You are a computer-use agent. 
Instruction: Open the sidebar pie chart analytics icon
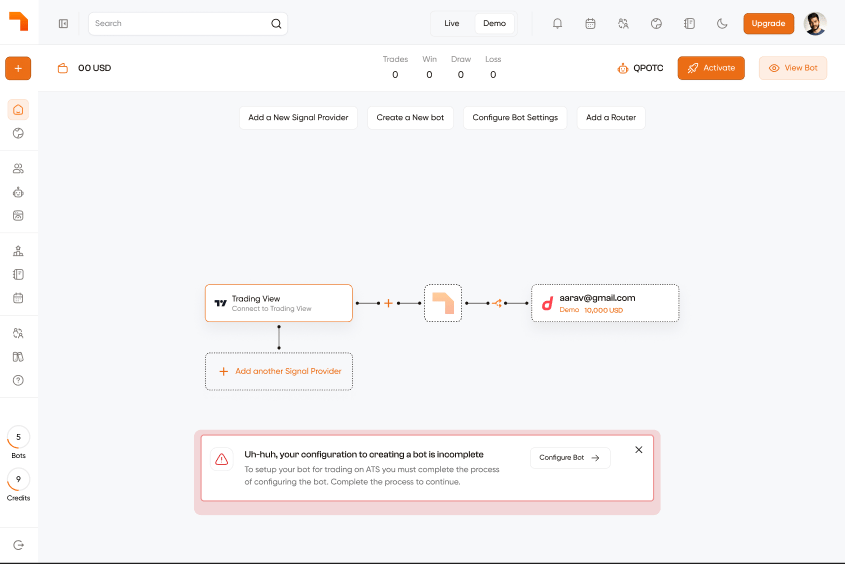pyautogui.click(x=18, y=134)
